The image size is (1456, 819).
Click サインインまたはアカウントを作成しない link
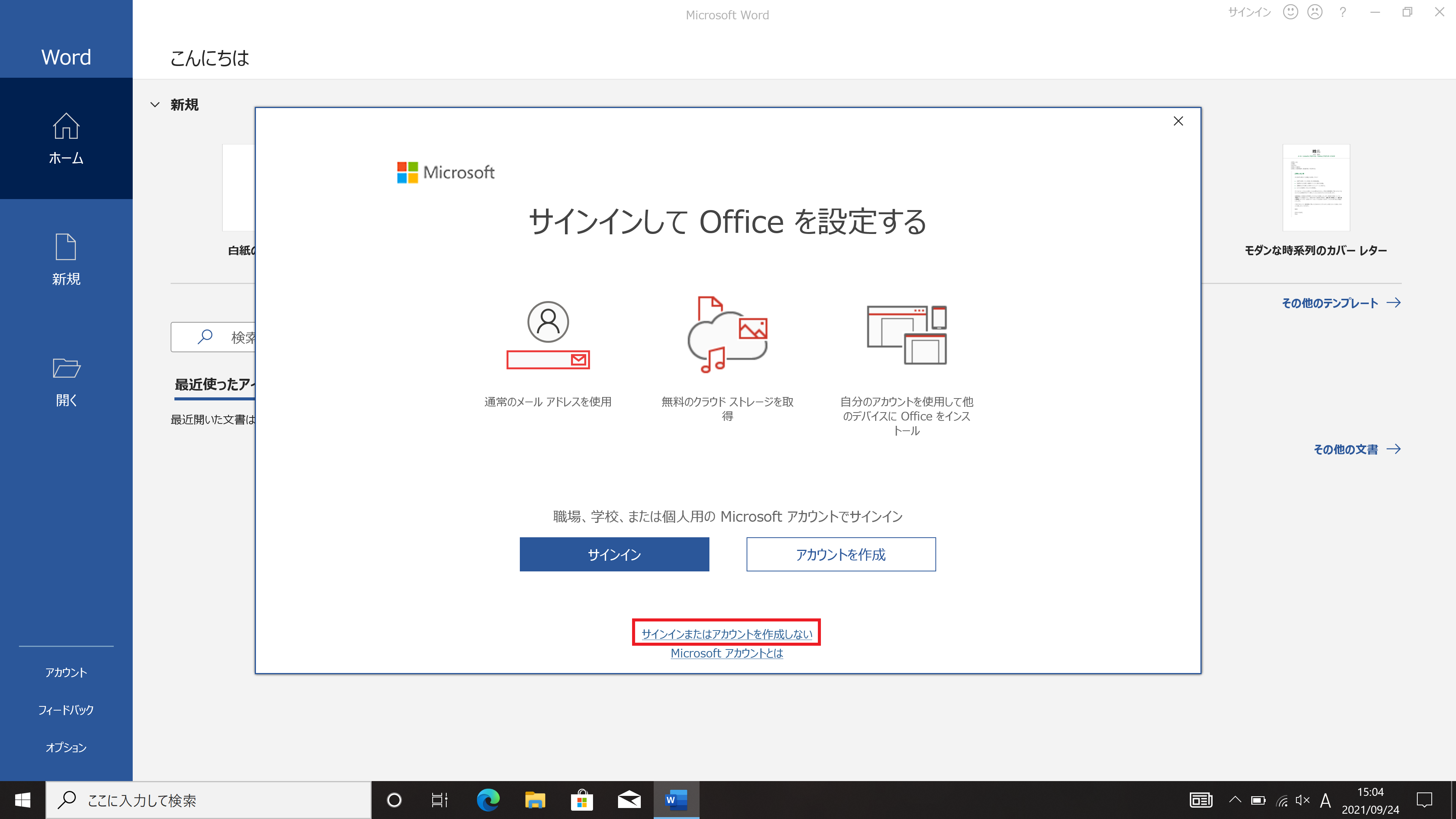[727, 634]
